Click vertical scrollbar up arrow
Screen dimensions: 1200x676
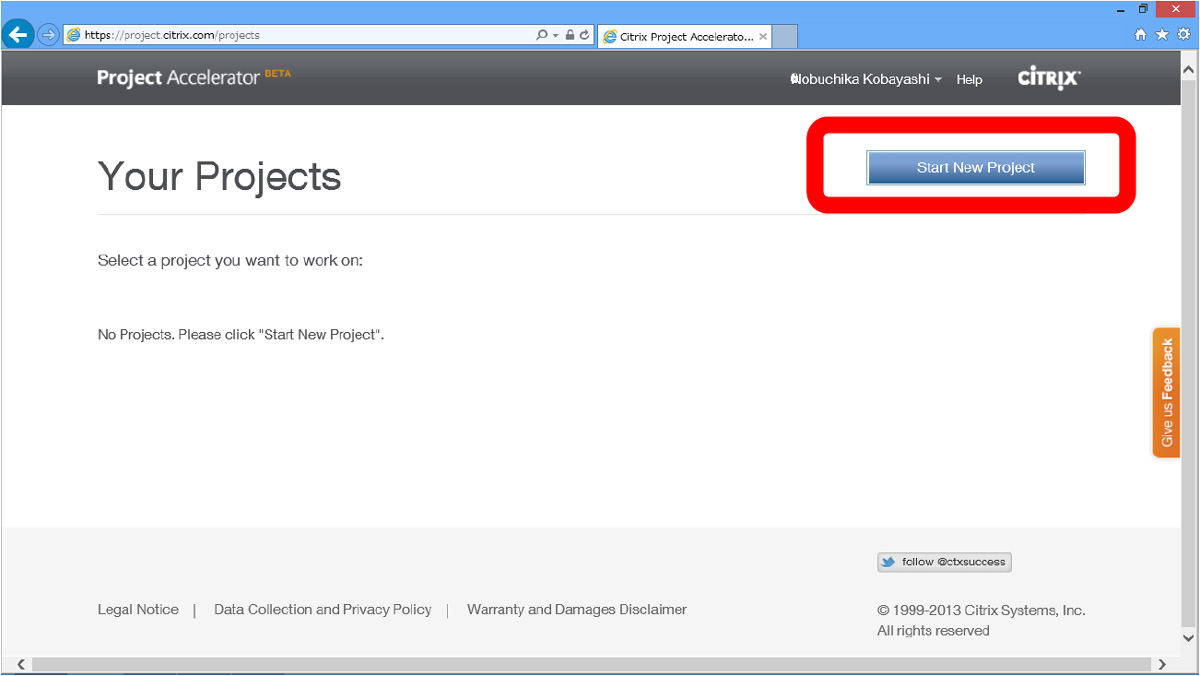(x=1188, y=70)
